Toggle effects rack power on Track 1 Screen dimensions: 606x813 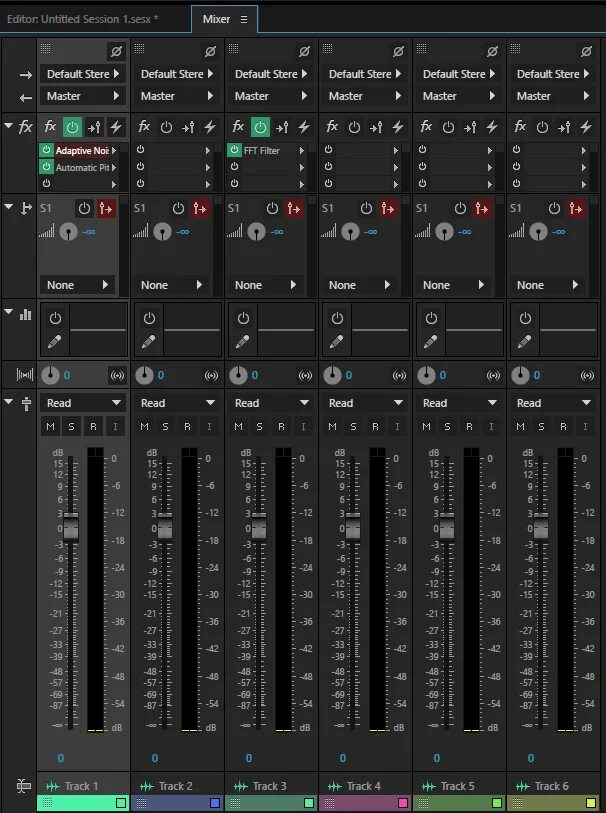(72, 127)
